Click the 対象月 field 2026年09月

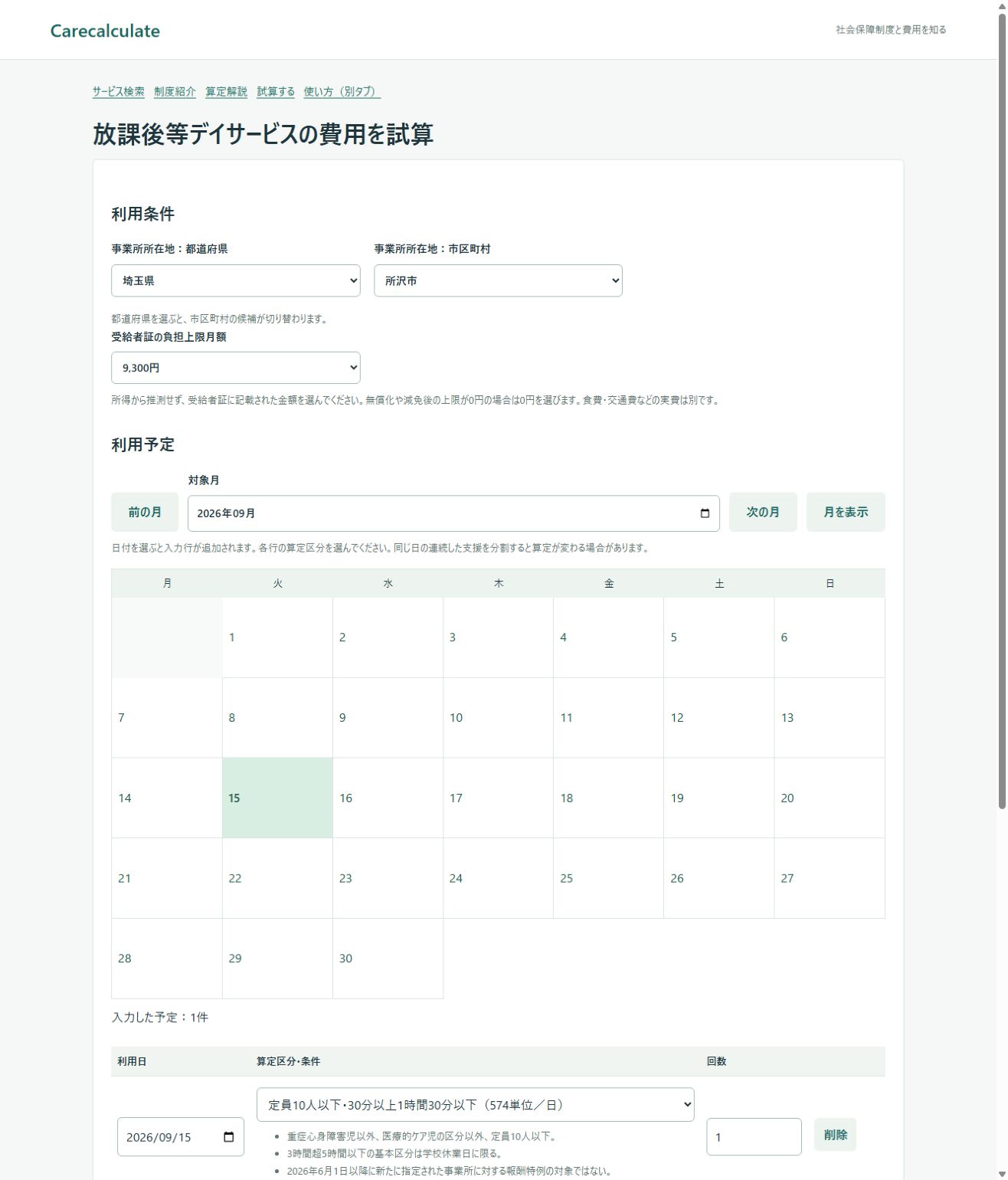pyautogui.click(x=453, y=513)
